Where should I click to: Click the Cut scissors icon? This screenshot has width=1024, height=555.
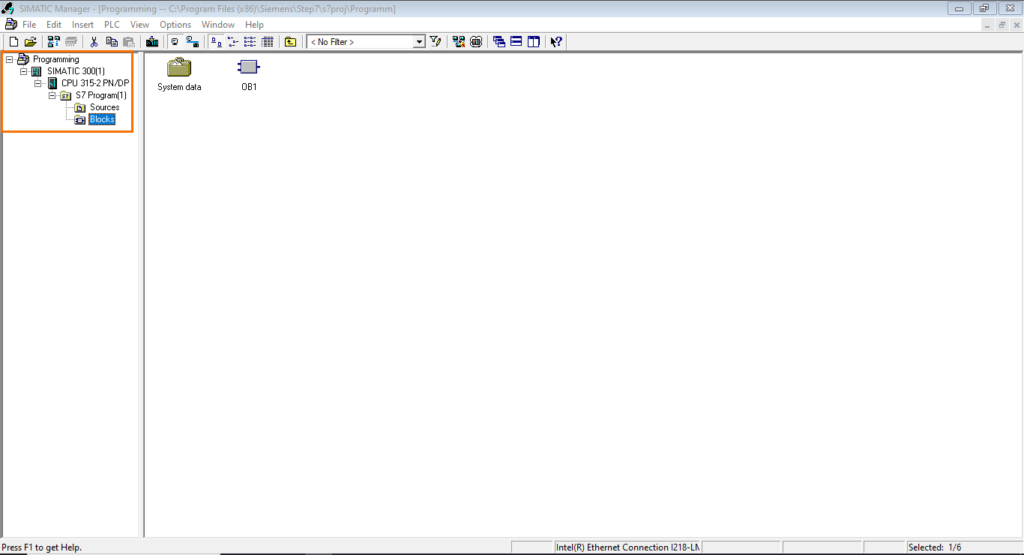[x=94, y=42]
